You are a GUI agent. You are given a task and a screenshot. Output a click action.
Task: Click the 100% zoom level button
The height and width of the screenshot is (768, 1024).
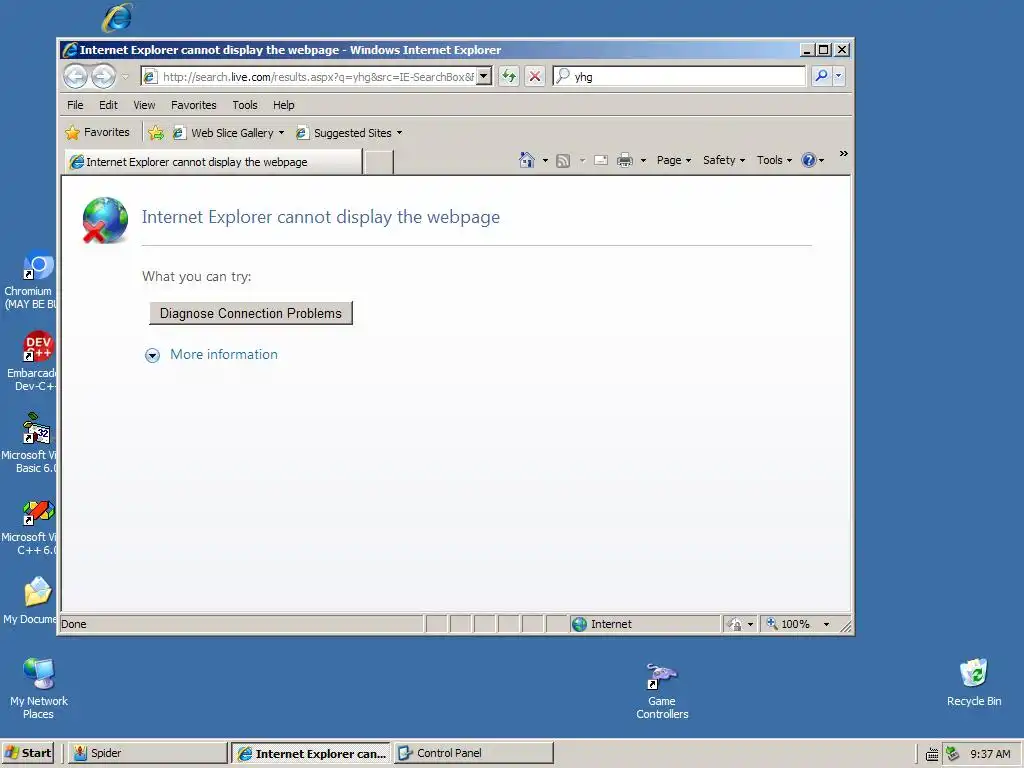coord(788,624)
